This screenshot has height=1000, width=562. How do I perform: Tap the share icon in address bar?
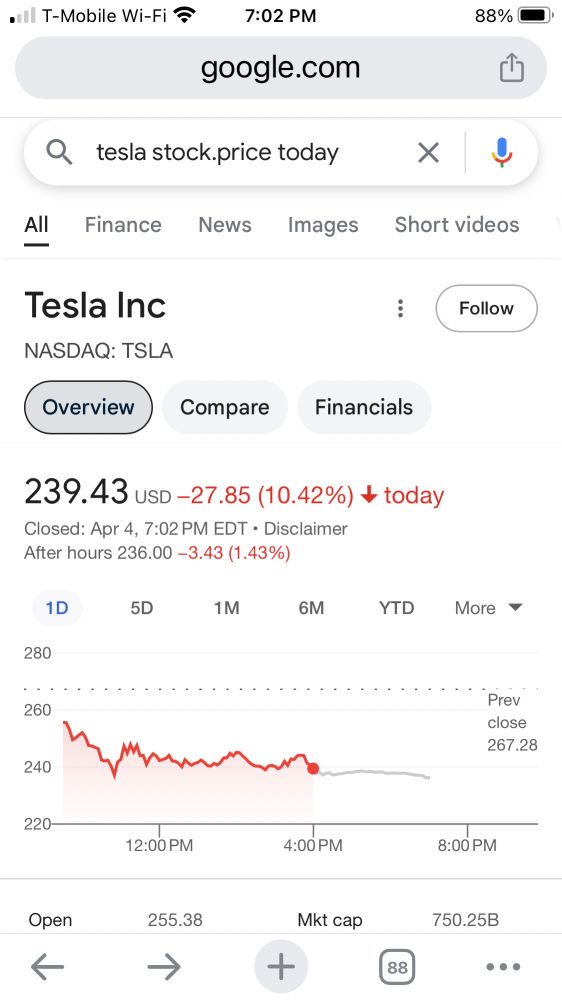(511, 68)
